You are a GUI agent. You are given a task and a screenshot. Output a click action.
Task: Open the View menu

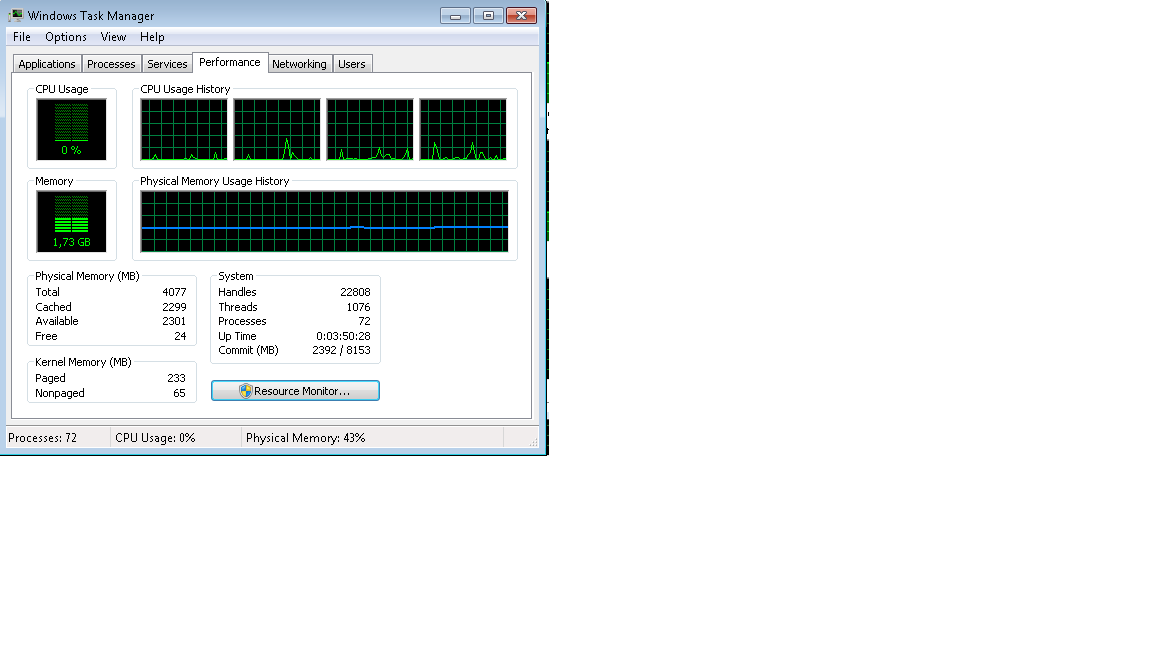(x=113, y=37)
